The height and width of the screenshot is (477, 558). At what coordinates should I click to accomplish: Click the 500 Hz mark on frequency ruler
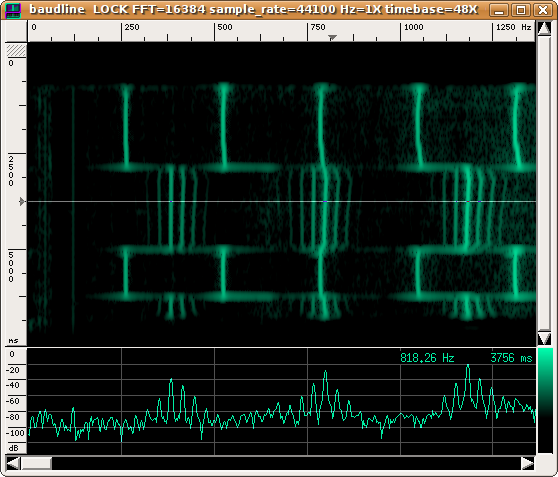[225, 27]
